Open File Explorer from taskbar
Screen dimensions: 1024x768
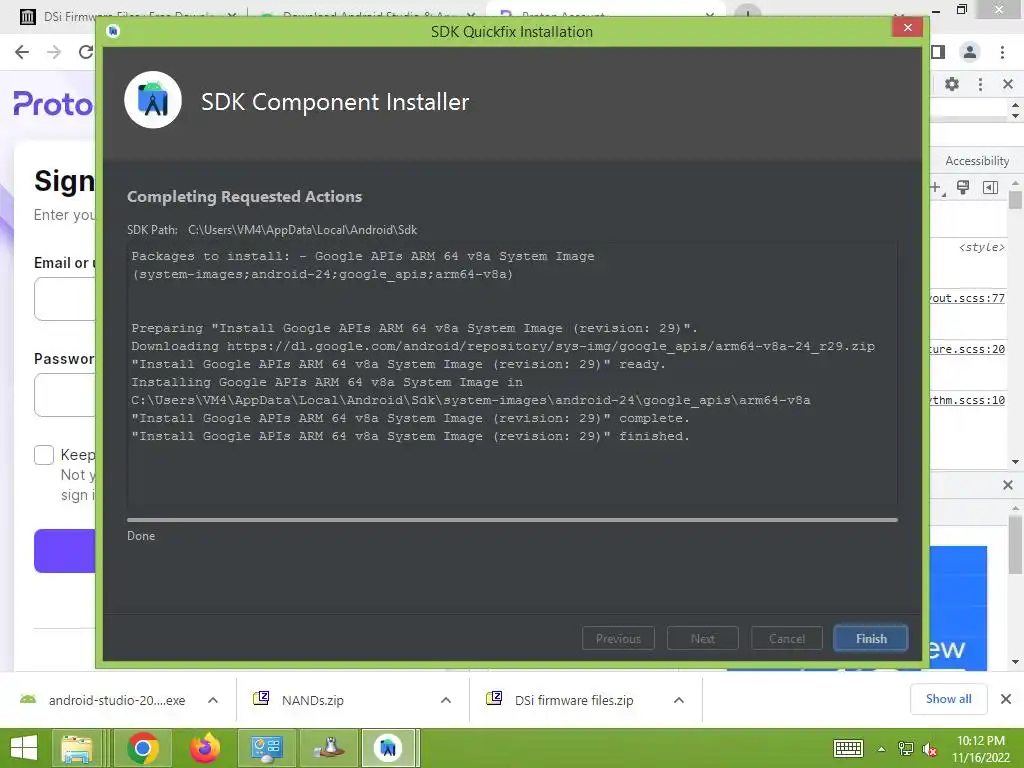point(77,748)
